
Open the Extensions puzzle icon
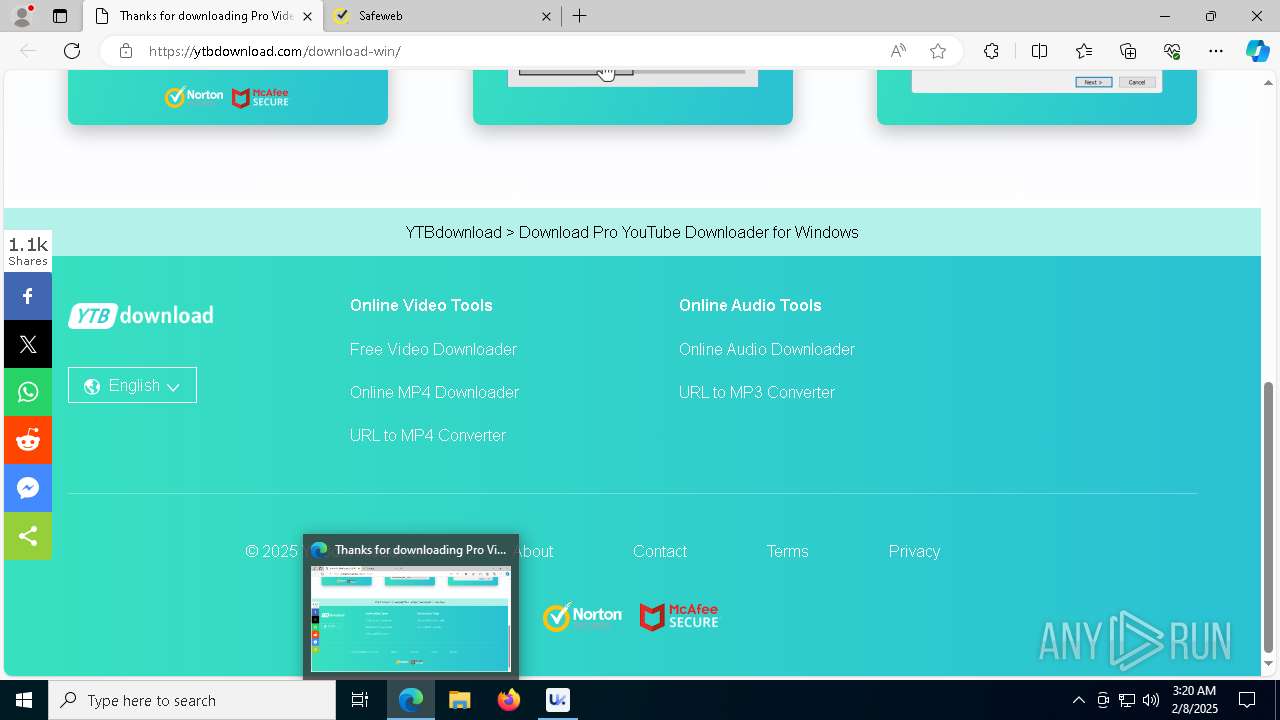click(x=991, y=51)
